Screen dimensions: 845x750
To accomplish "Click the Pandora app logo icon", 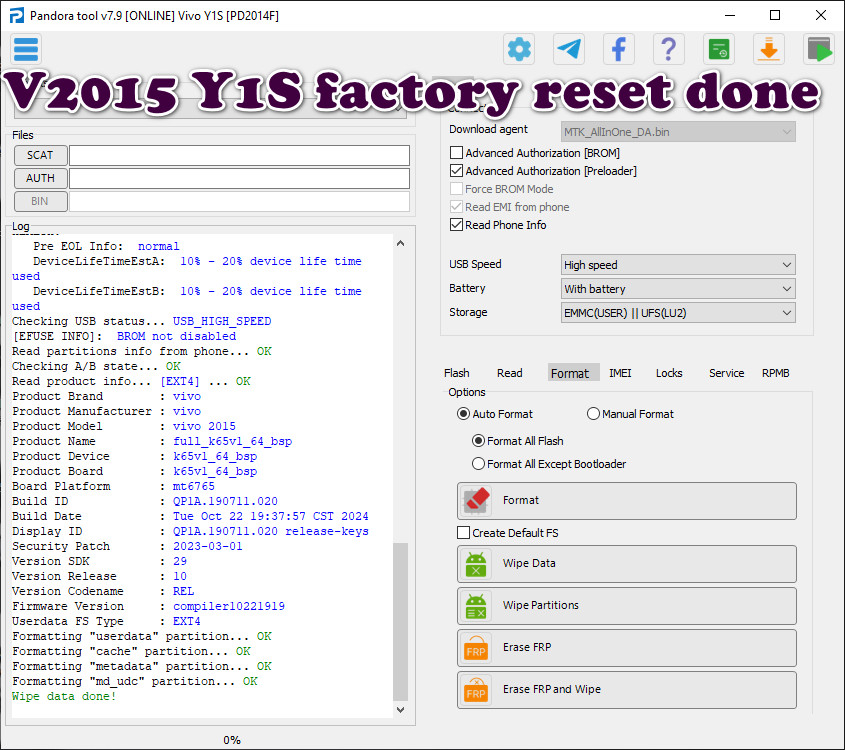I will [17, 15].
